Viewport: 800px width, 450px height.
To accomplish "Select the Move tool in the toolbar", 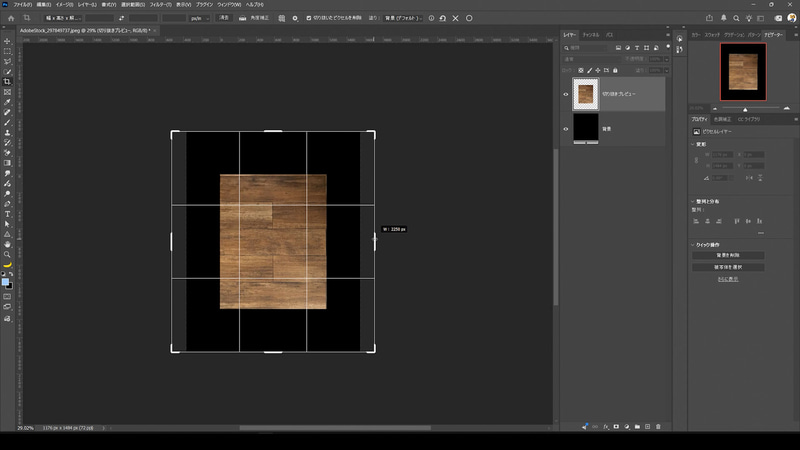I will 7,41.
